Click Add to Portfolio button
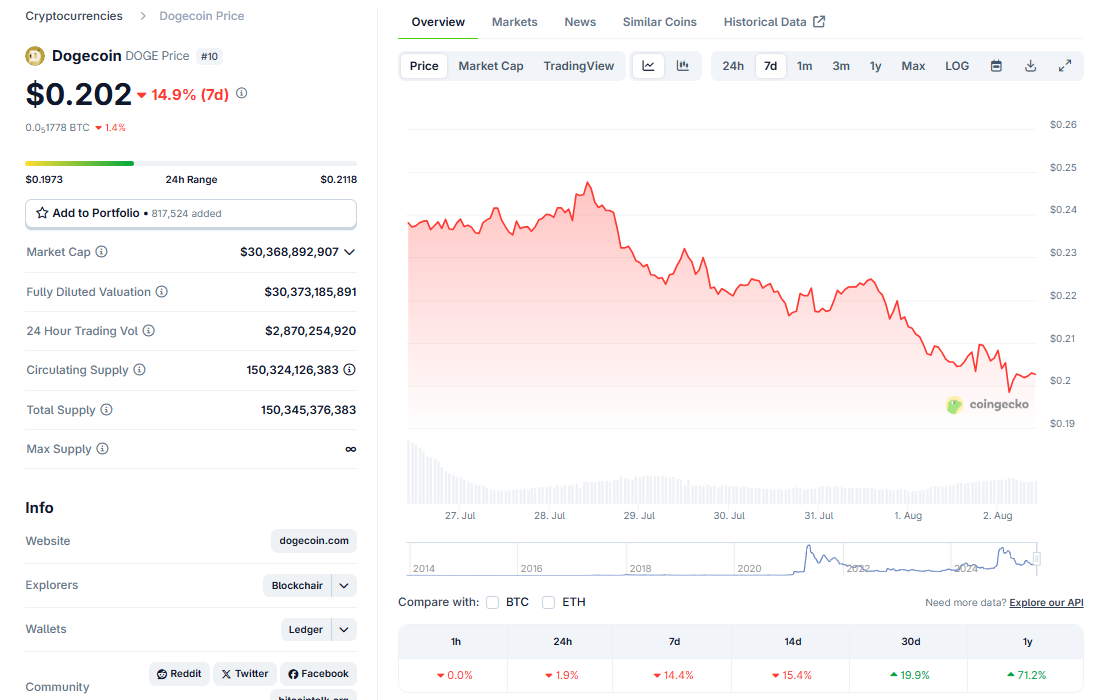Screen dimensions: 1107x700 pyautogui.click(x=191, y=214)
